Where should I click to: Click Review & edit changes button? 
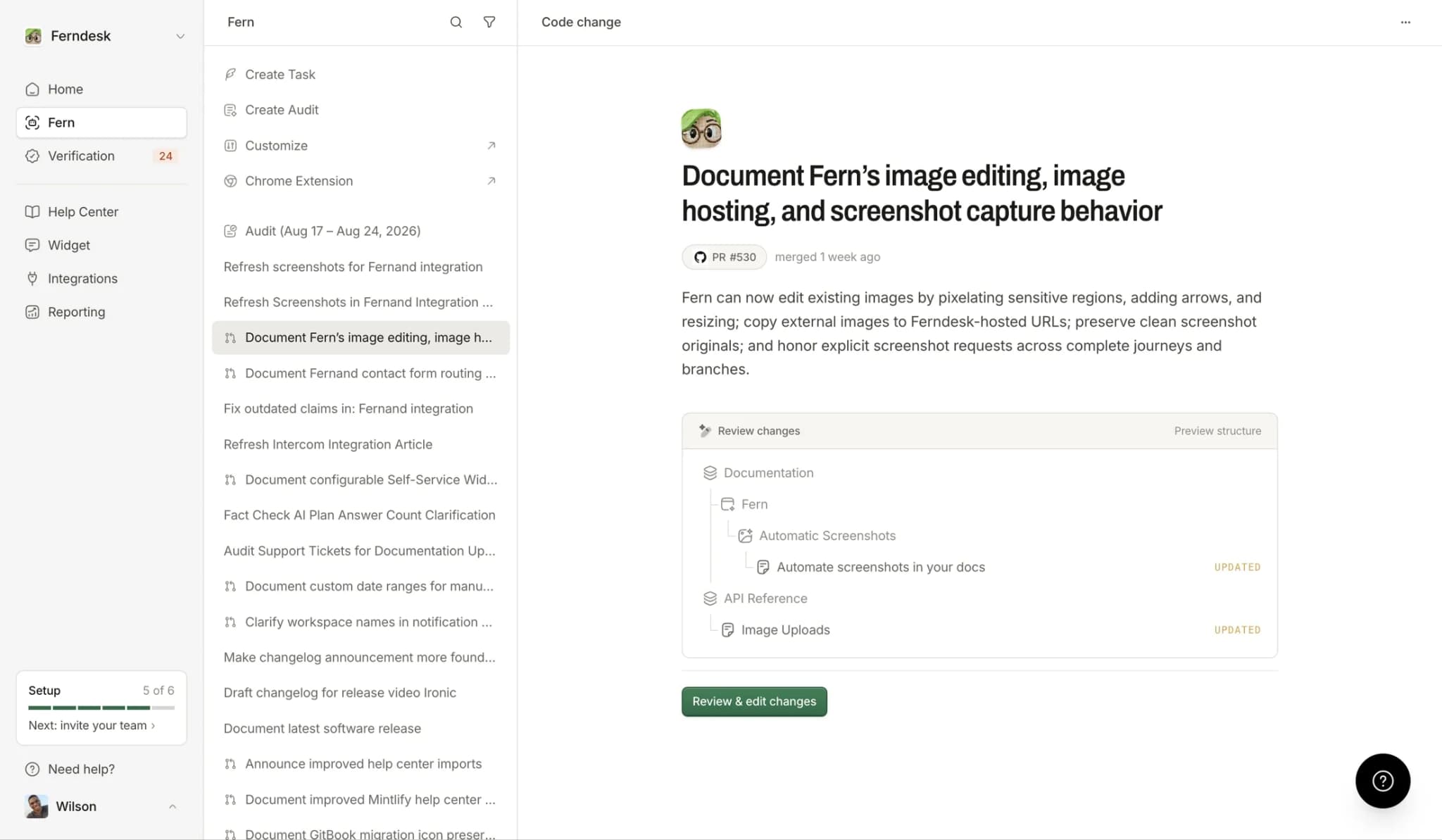pos(754,701)
